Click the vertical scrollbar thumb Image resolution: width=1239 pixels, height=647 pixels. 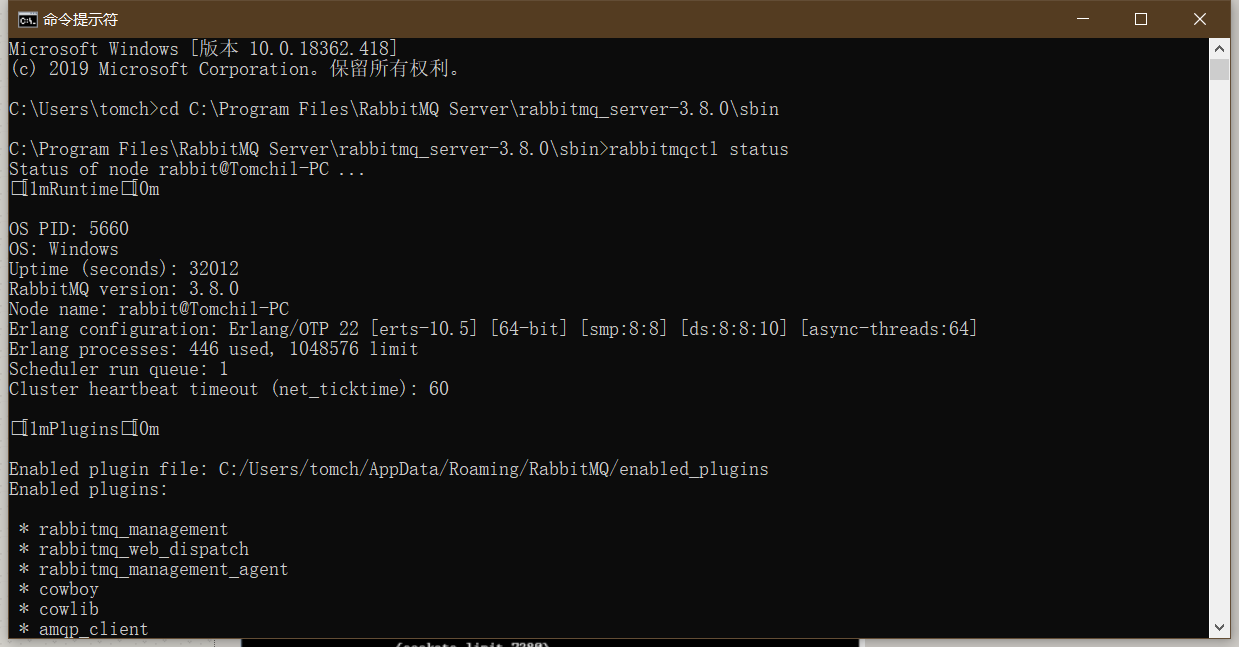[x=1219, y=69]
